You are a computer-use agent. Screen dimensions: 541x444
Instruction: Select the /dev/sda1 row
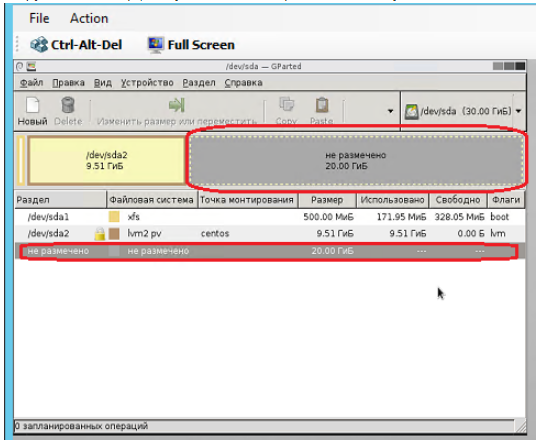[269, 217]
